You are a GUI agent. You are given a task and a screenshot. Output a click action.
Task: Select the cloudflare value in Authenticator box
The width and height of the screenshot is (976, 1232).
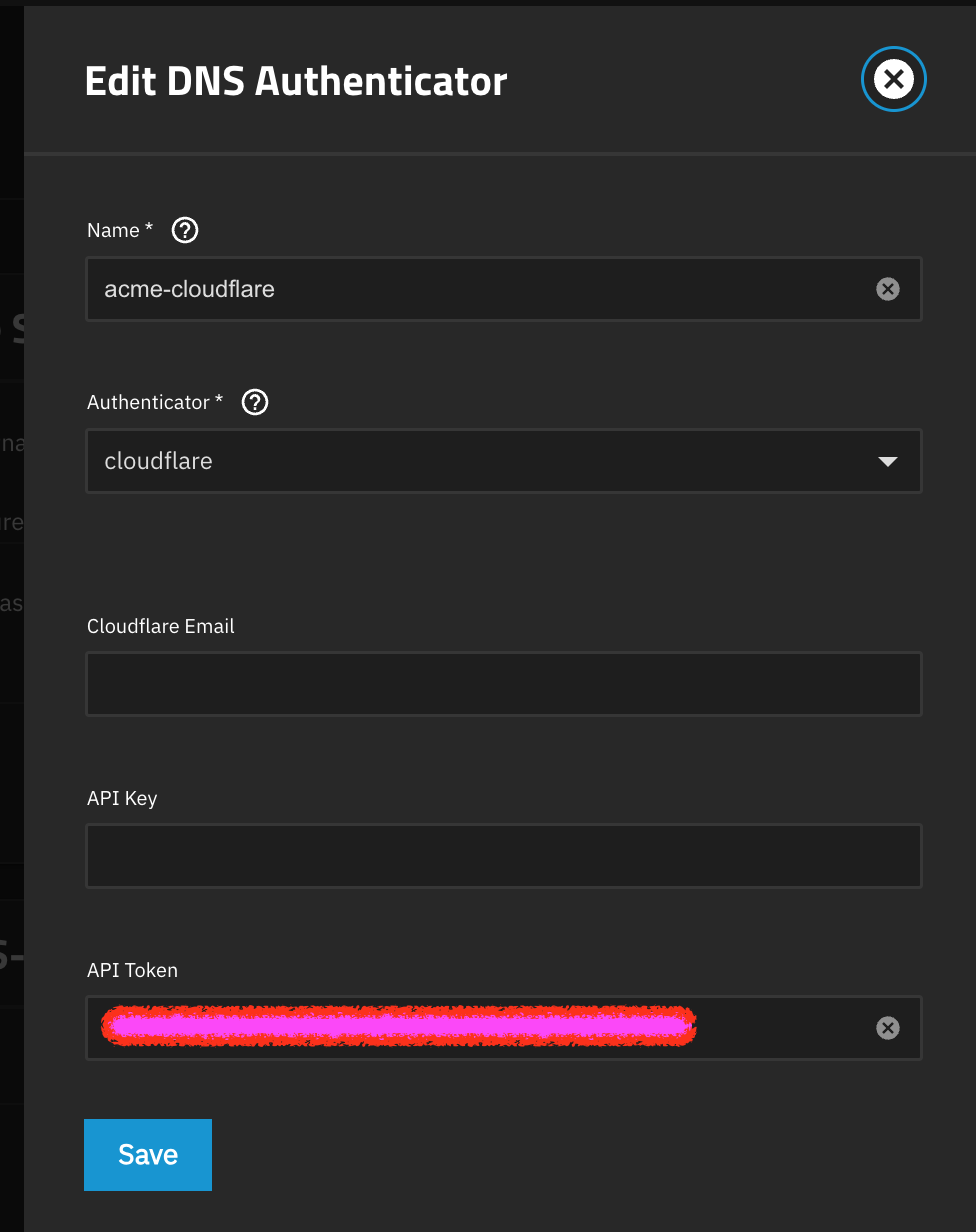(159, 461)
